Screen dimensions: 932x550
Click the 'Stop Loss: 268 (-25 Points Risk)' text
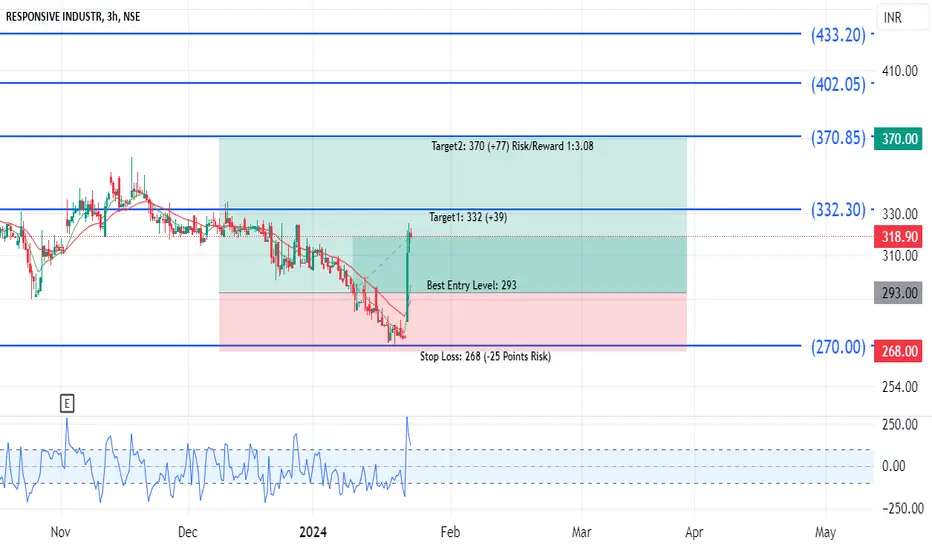[x=485, y=356]
